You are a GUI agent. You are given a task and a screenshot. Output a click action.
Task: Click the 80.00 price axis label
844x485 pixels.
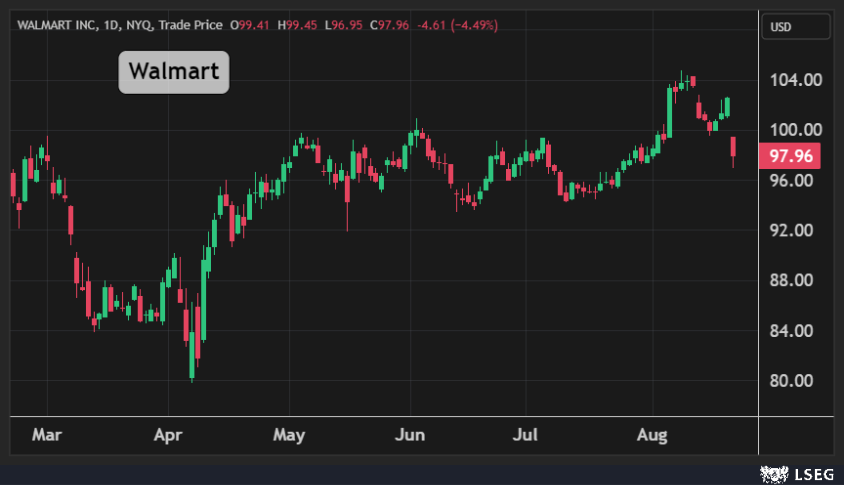(792, 381)
